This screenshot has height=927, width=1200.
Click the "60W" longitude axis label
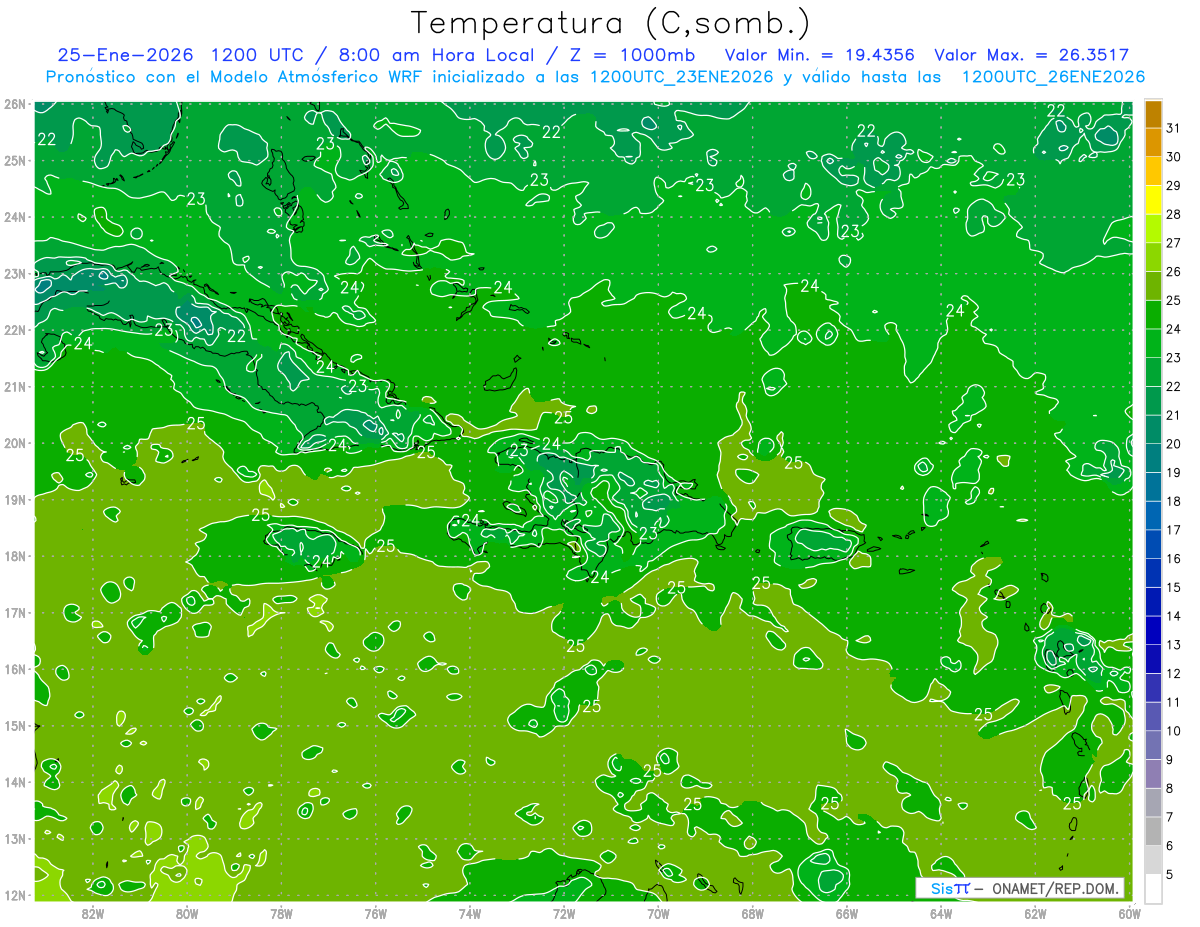click(x=1129, y=912)
